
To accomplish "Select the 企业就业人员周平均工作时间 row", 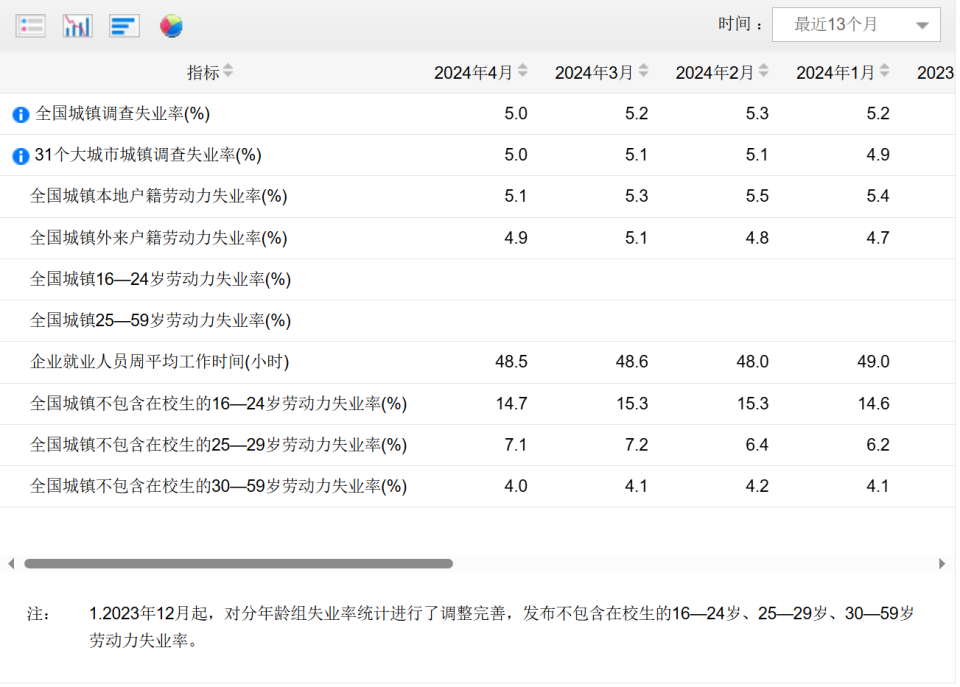I will 478,362.
